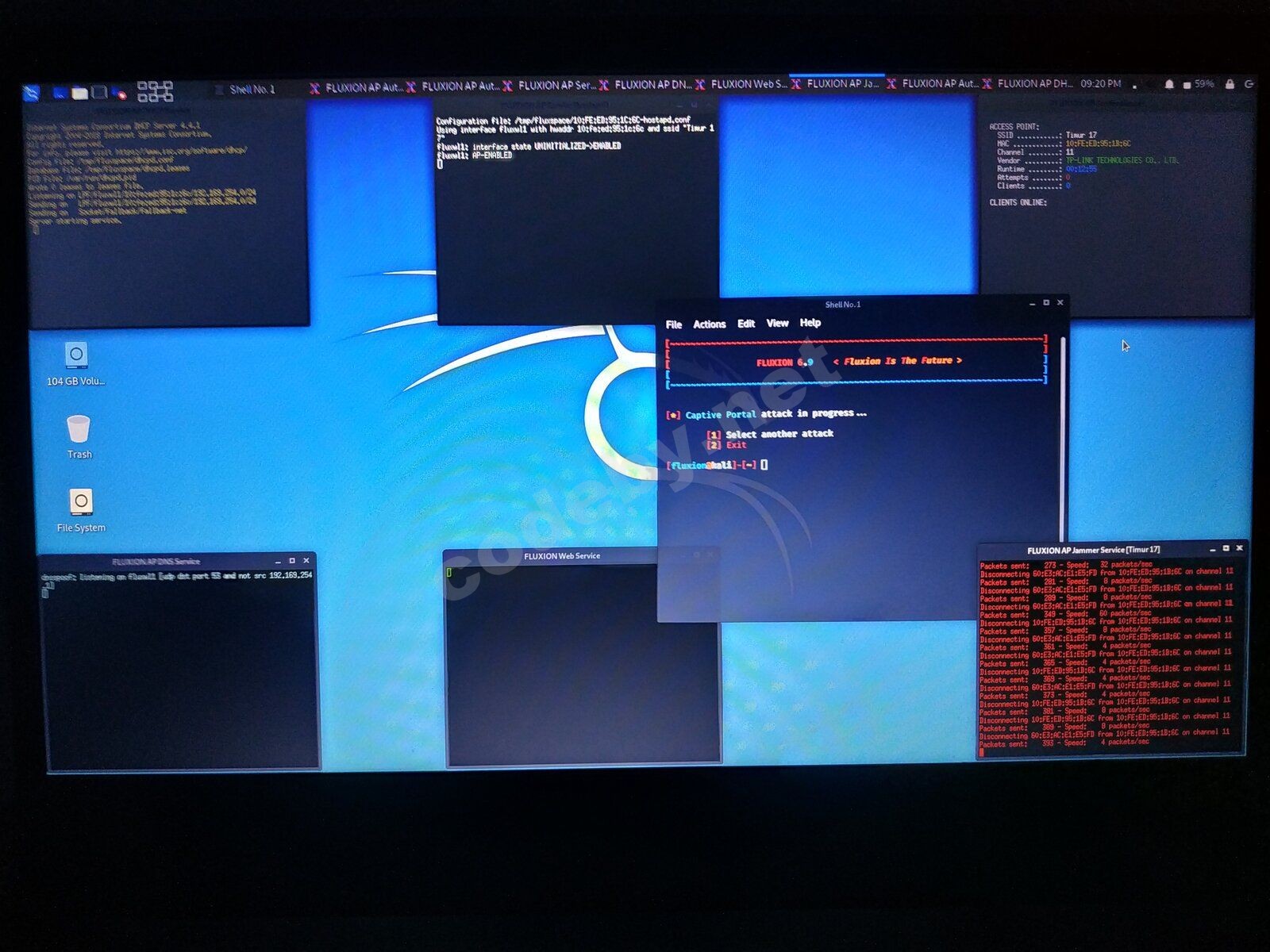Maximize the Shell No.1 window
The image size is (1270, 952).
tap(1046, 302)
